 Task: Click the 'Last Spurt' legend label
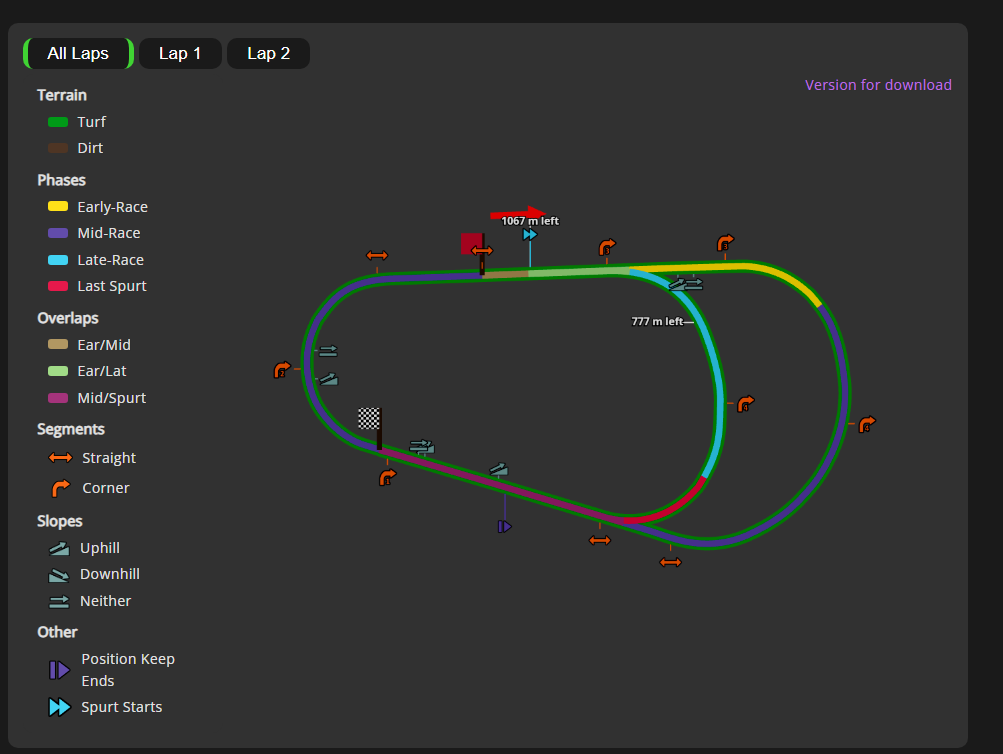tap(112, 286)
